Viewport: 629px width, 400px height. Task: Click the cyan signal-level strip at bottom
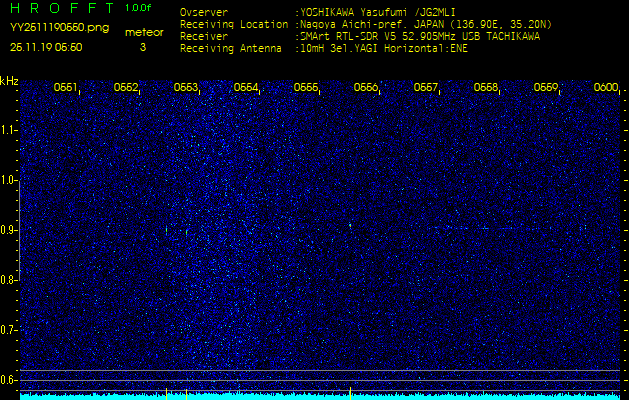point(320,396)
